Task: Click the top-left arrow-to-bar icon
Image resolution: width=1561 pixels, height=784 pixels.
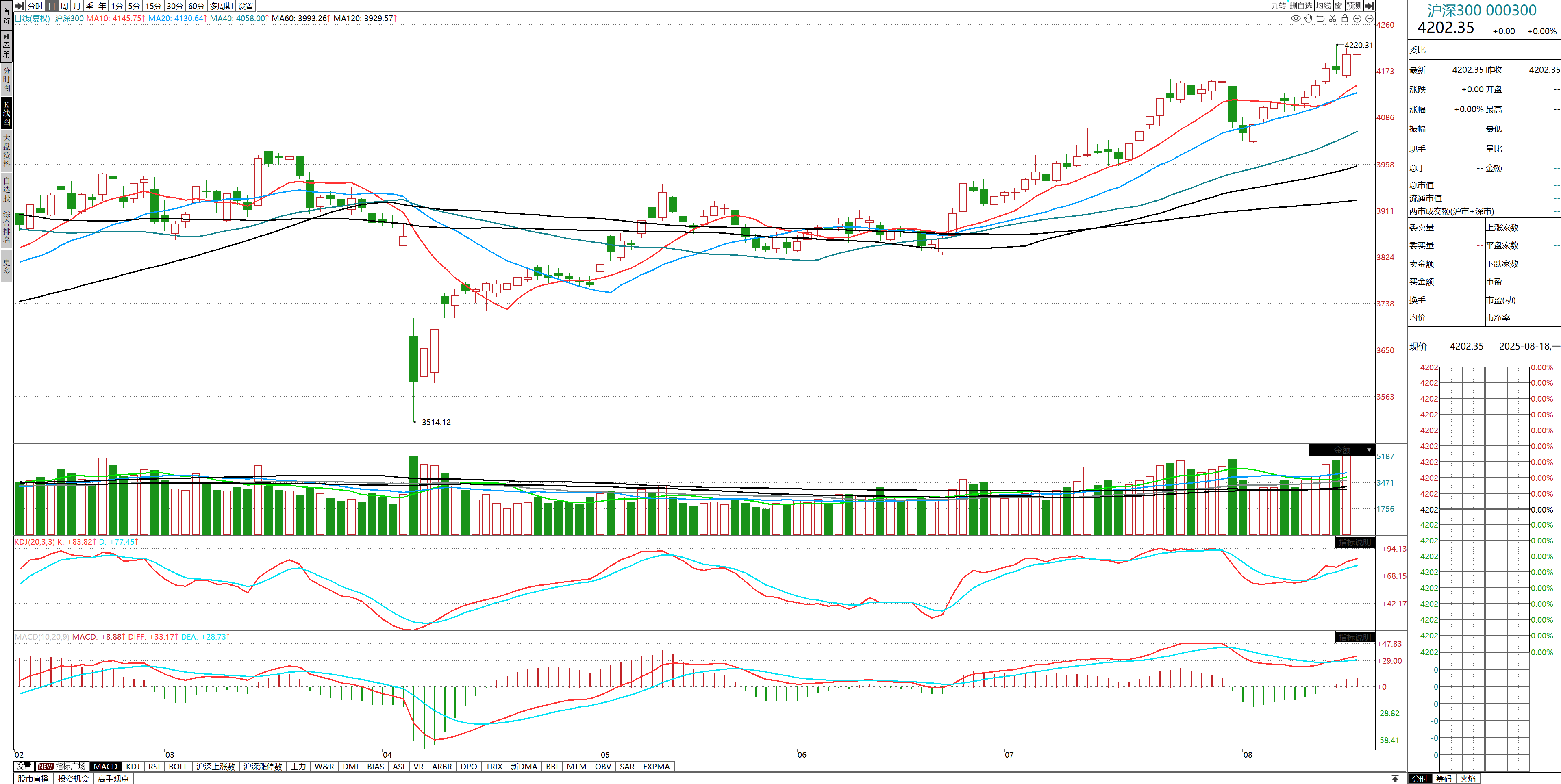Action: point(20,5)
